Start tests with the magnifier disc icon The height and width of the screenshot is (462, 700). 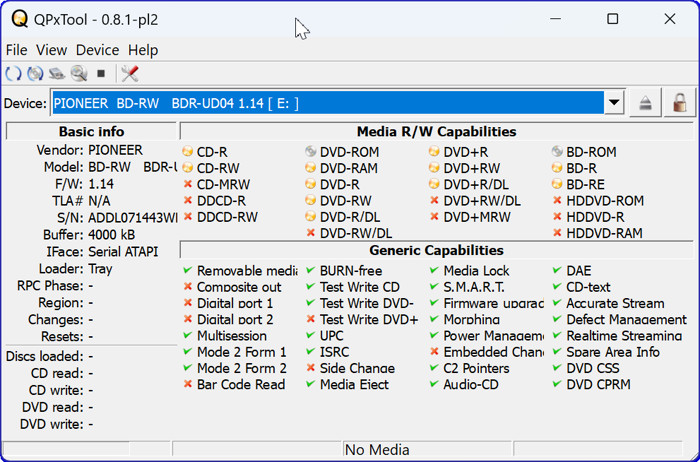79,73
